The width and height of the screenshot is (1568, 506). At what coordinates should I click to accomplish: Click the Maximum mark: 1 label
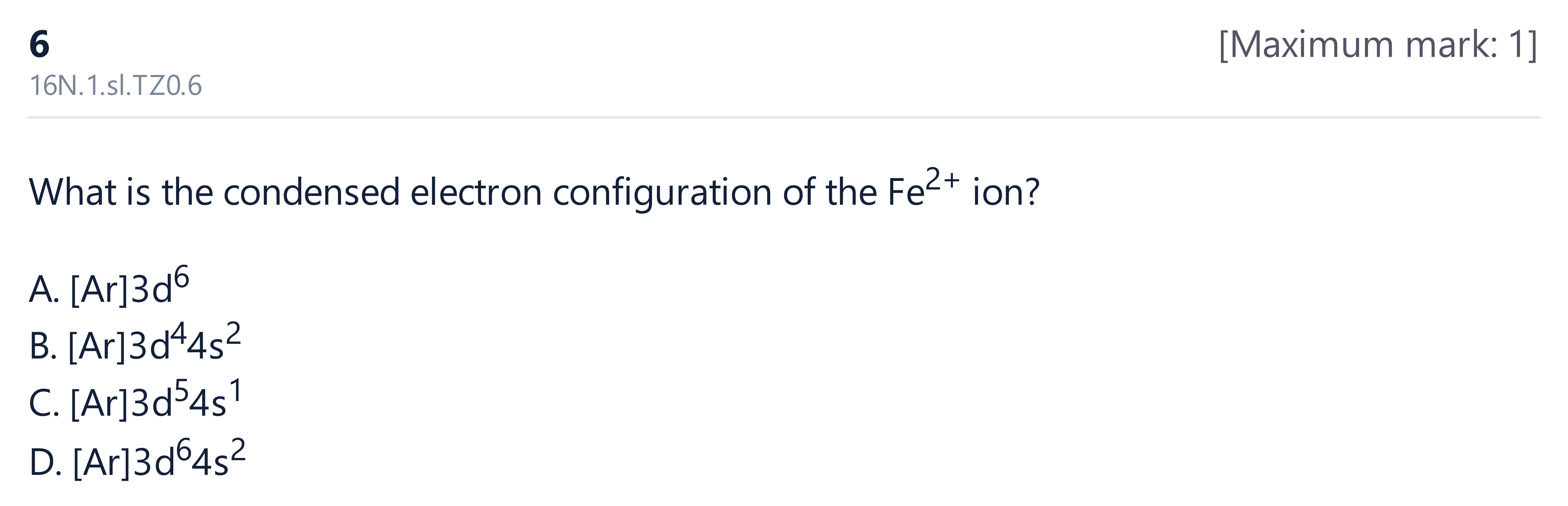(1378, 45)
